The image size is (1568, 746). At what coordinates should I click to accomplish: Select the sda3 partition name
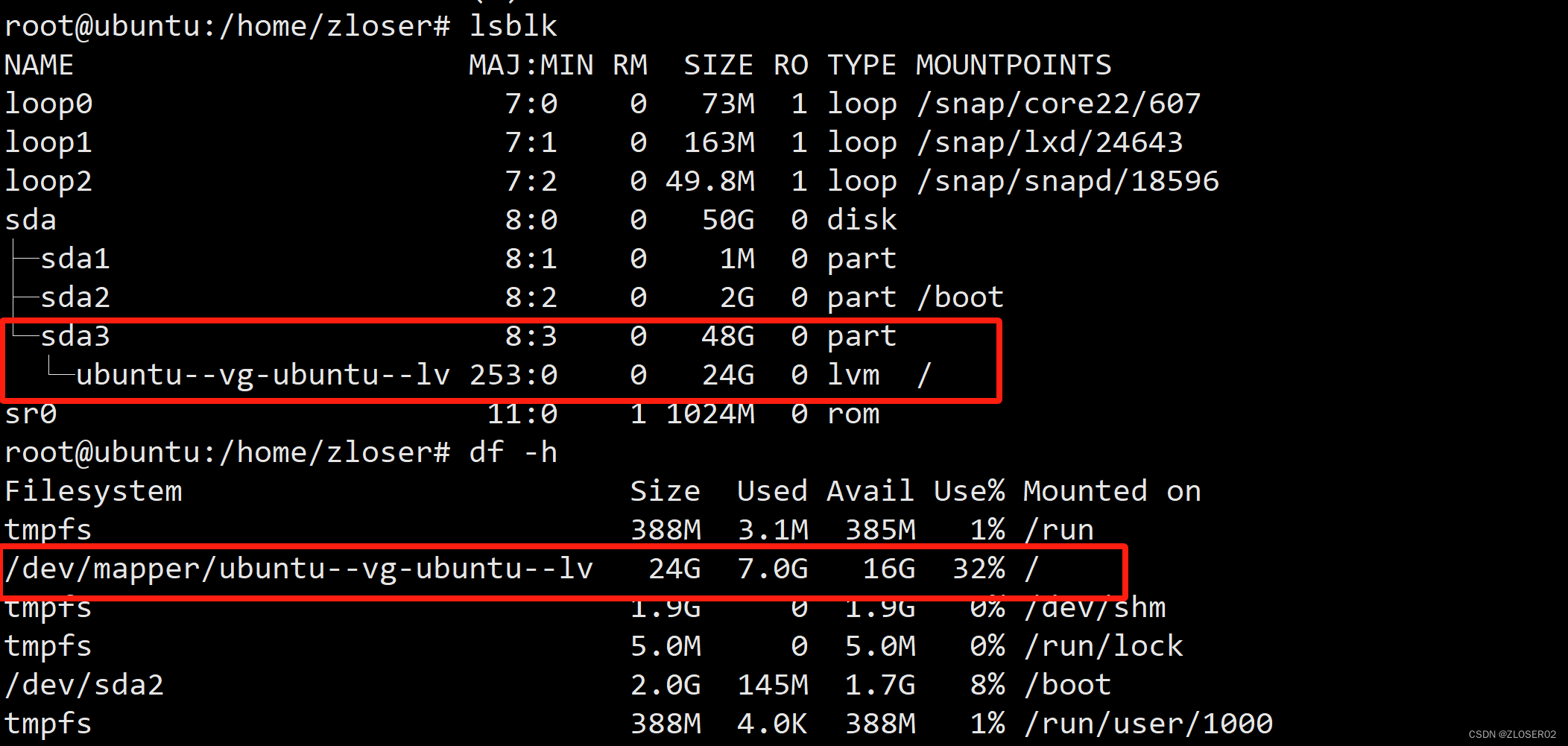pyautogui.click(x=75, y=336)
